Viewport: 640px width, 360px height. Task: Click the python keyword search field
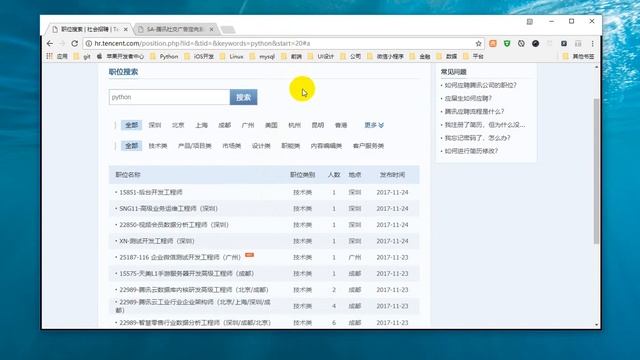click(169, 97)
